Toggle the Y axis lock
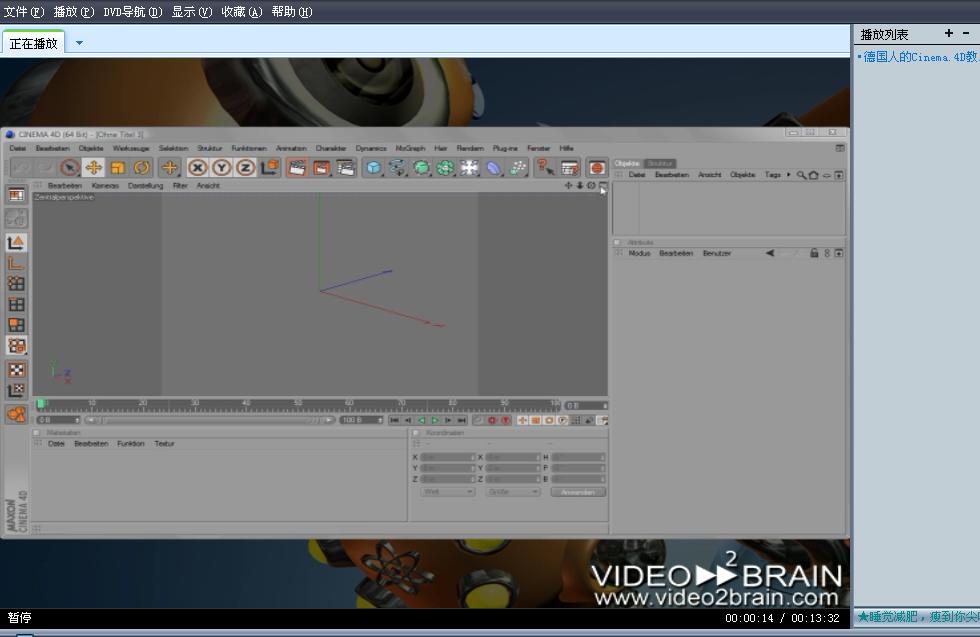This screenshot has width=980, height=637. (221, 167)
